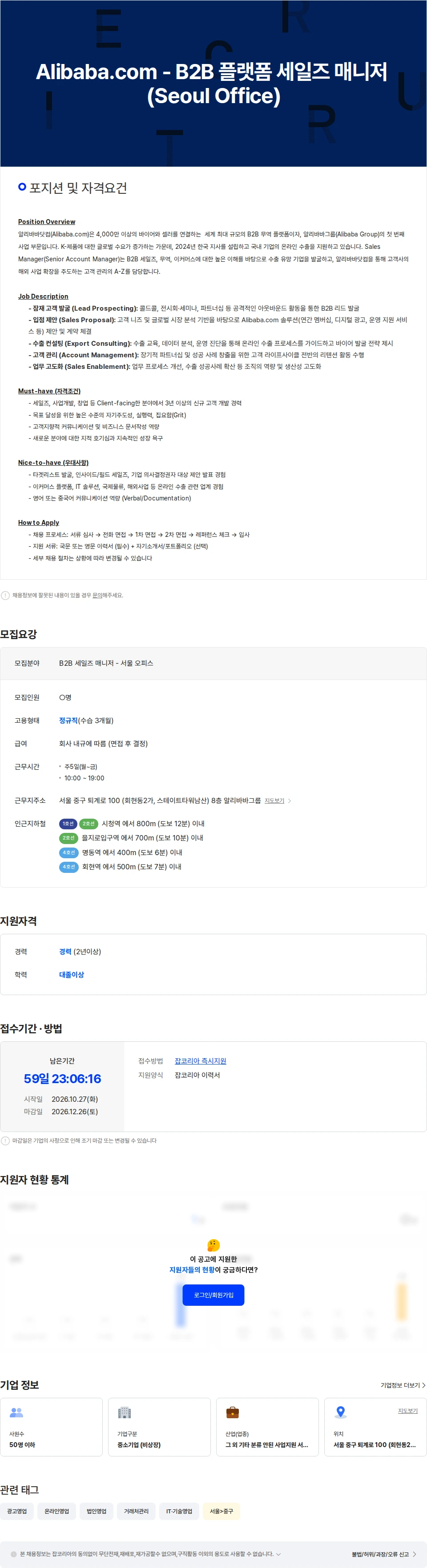The width and height of the screenshot is (427, 1568).
Task: Click 불법/허위/과장/오류 신고 text
Action: (x=380, y=1555)
